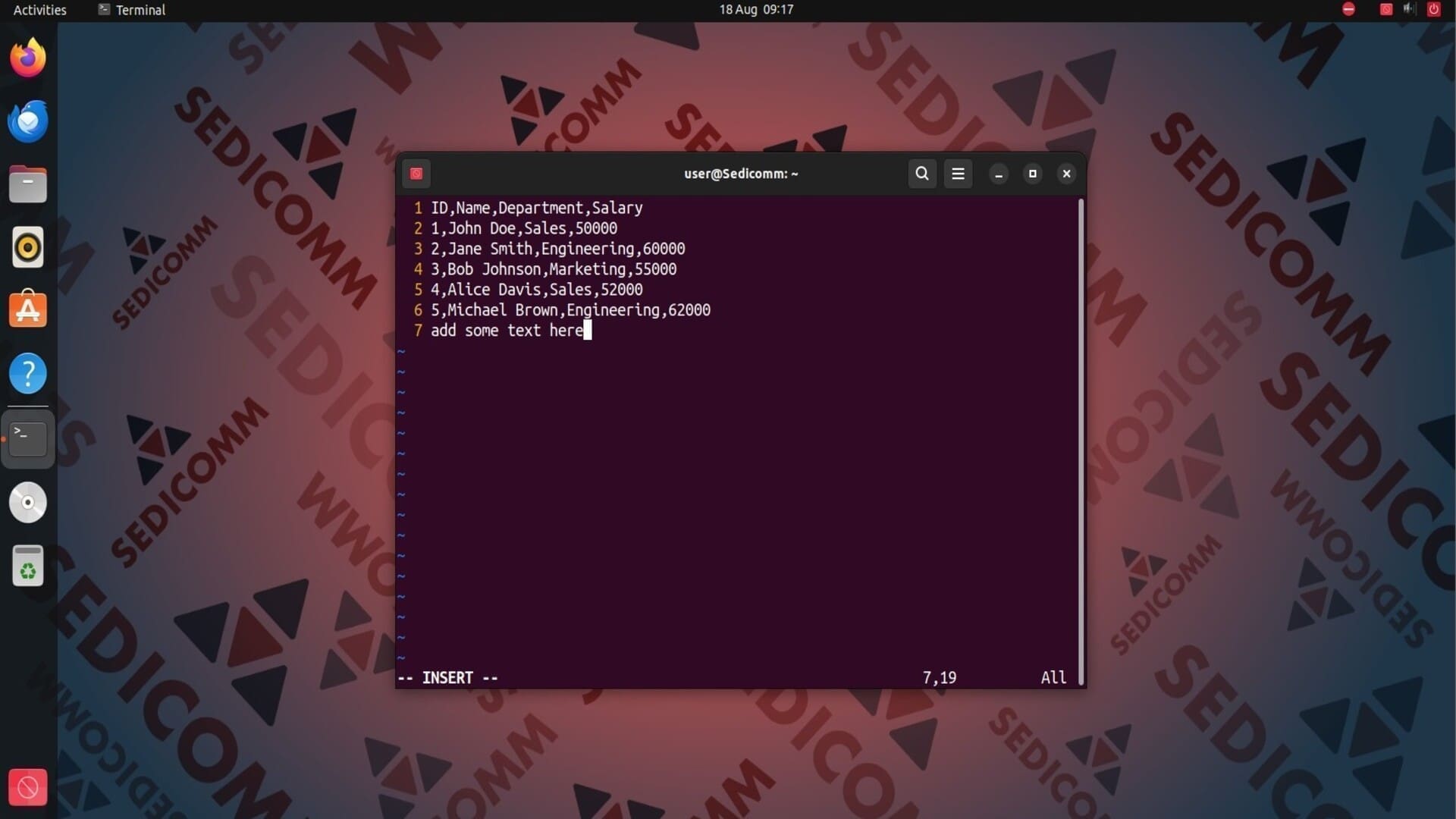Open Ubuntu Software store icon

click(x=28, y=310)
